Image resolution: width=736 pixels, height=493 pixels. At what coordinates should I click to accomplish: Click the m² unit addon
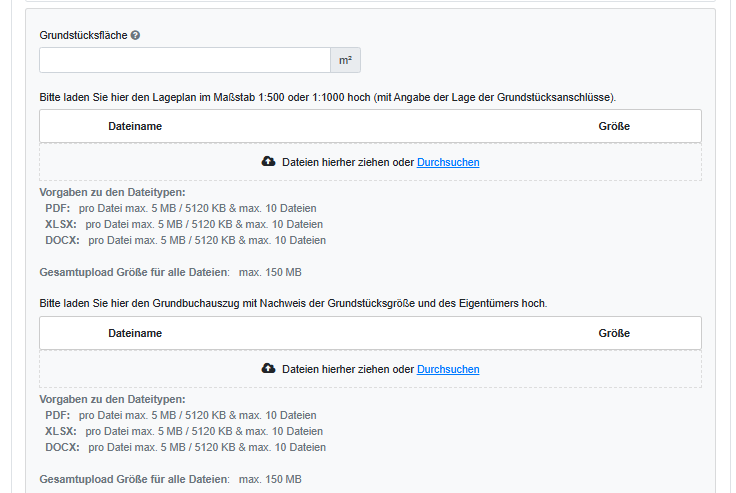[x=345, y=61]
